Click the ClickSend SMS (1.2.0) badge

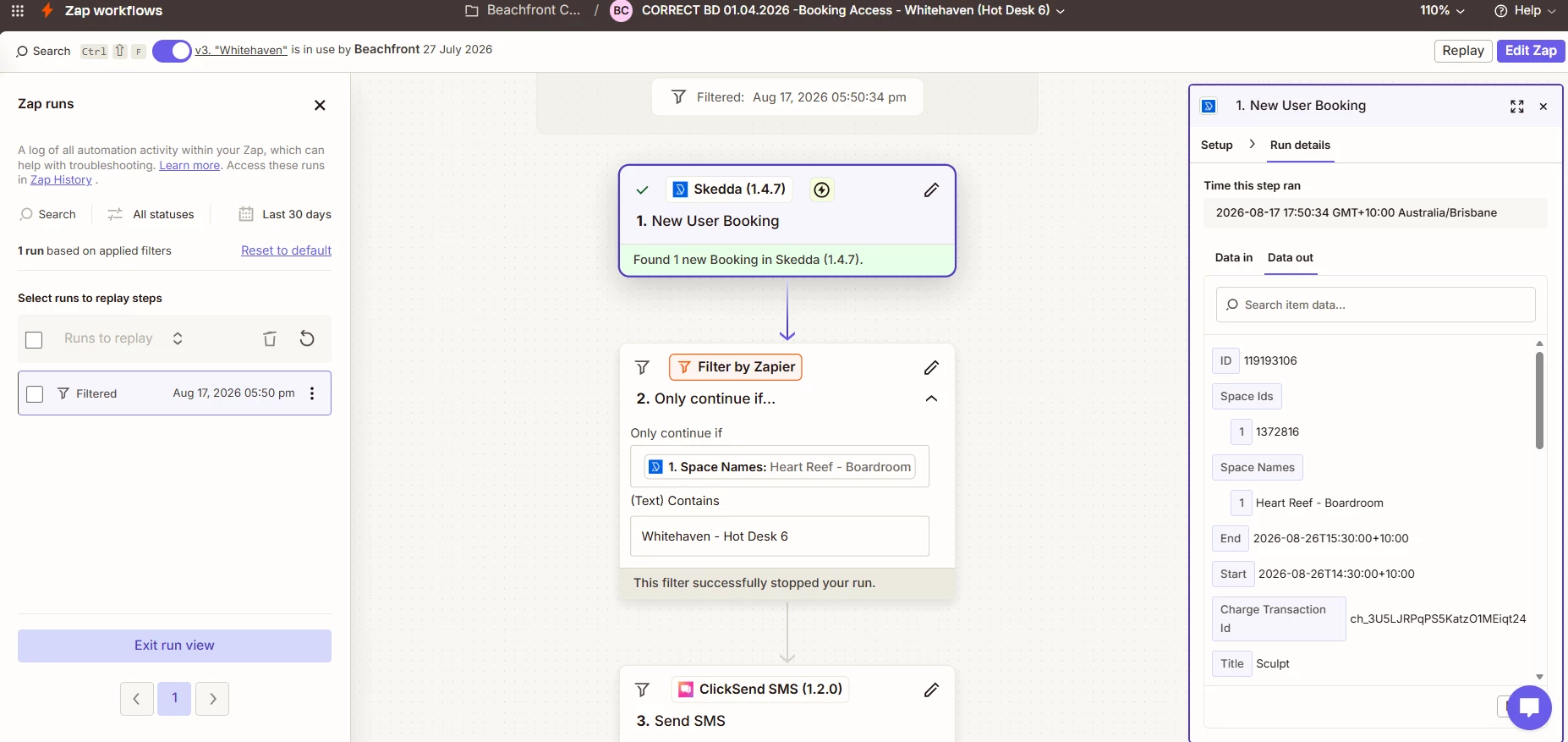point(760,690)
